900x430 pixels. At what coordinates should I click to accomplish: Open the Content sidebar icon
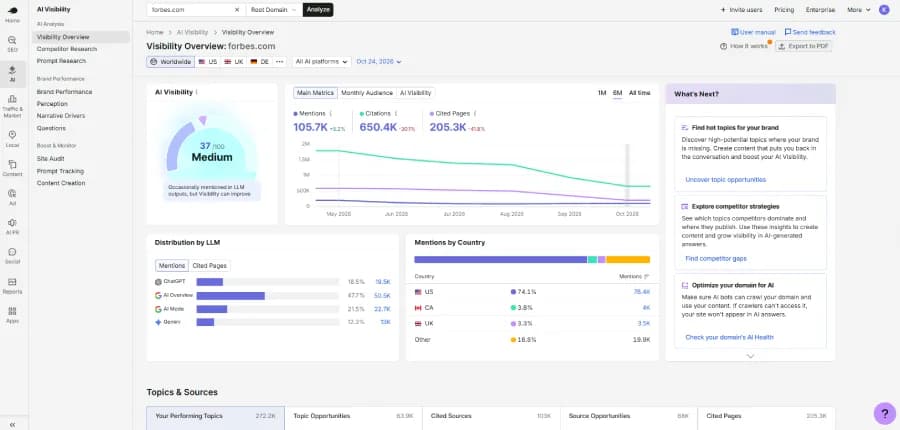pos(13,168)
